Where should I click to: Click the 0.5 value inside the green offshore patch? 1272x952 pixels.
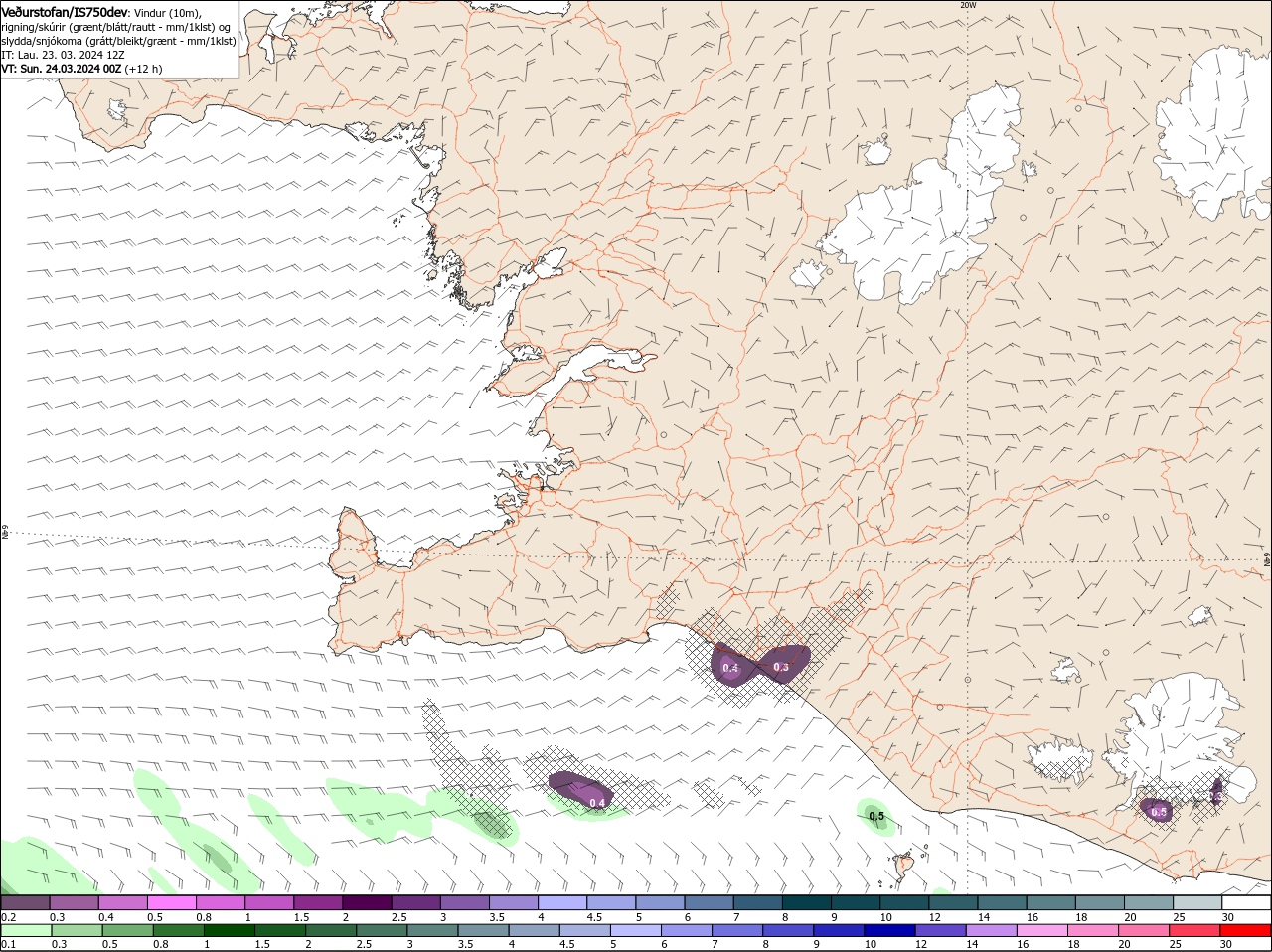(876, 817)
